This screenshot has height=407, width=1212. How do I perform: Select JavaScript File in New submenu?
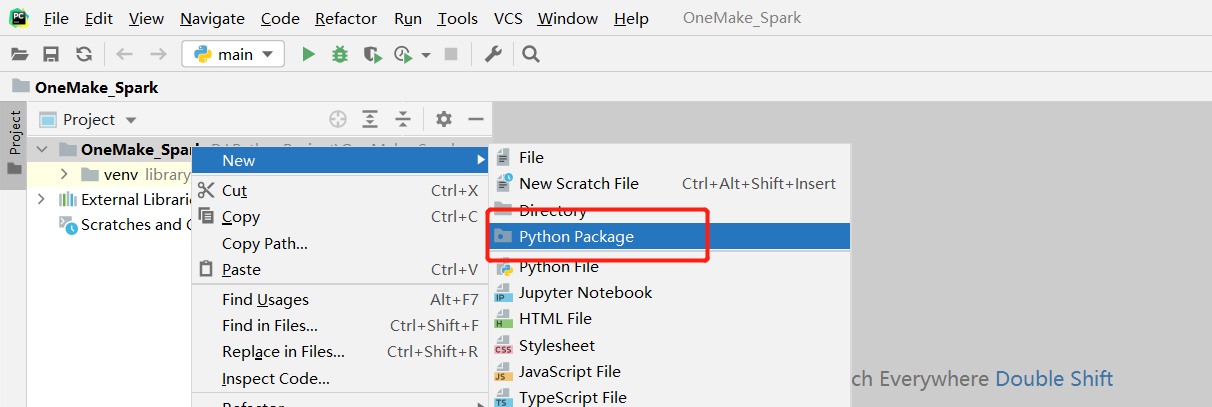click(670, 372)
